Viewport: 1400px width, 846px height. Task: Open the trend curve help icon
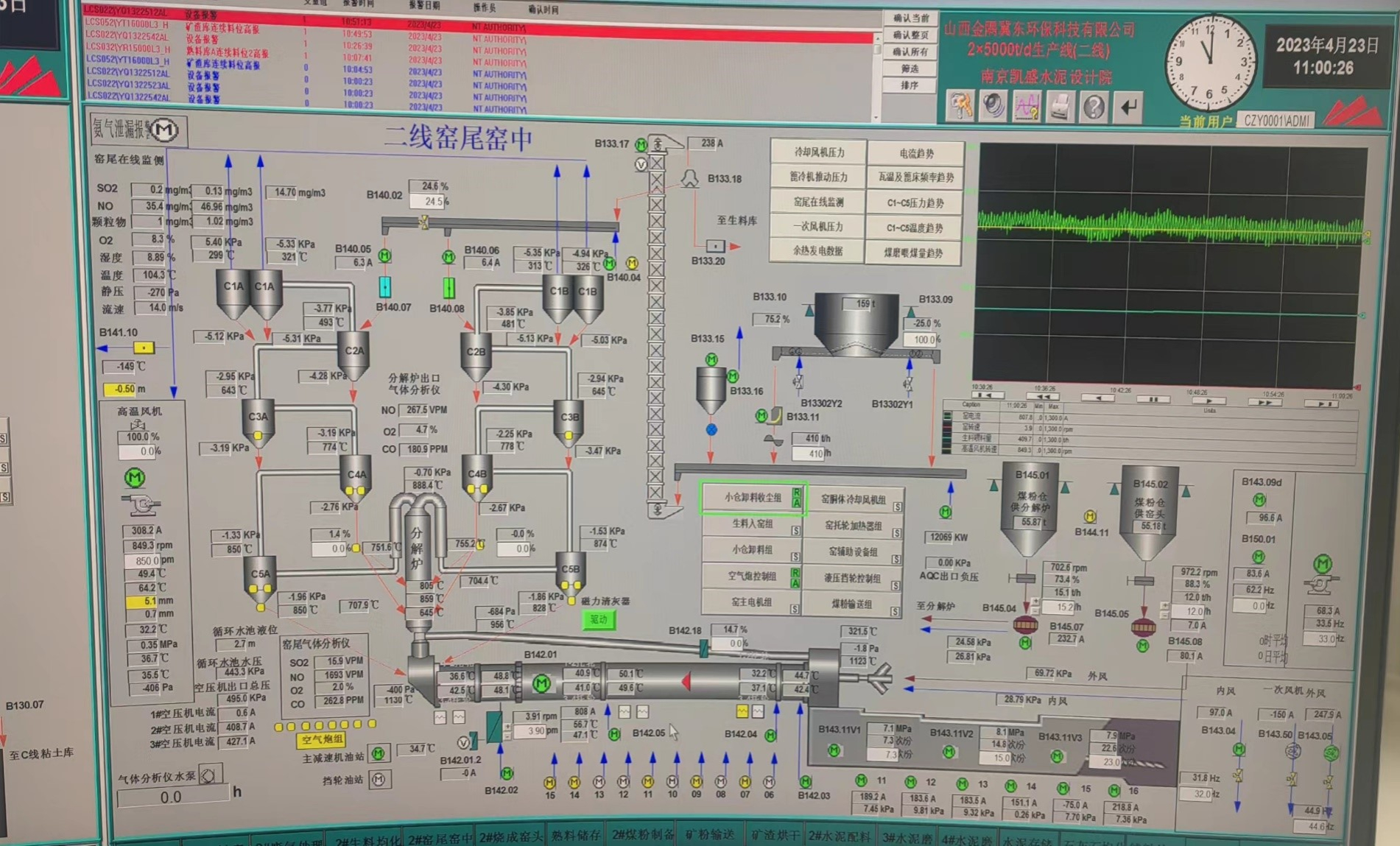tap(1027, 107)
